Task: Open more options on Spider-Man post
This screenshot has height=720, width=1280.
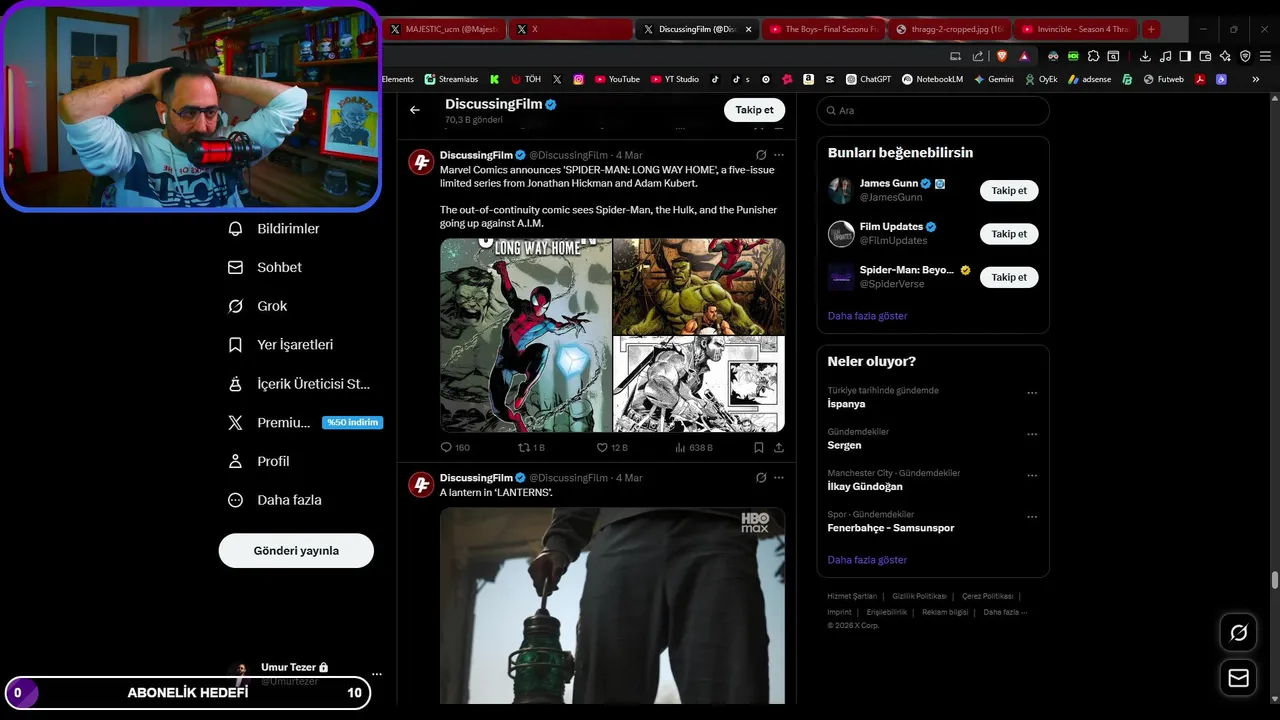Action: [x=779, y=155]
